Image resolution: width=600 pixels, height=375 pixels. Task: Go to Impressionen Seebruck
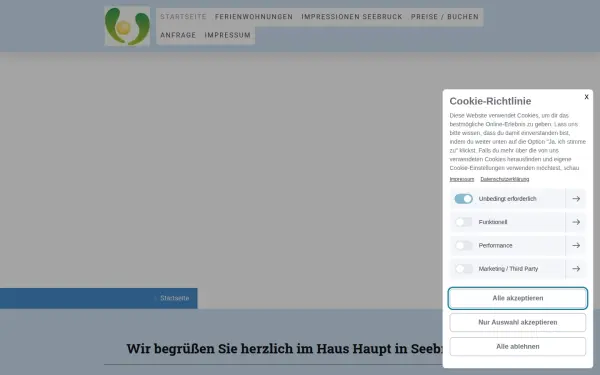coord(352,17)
